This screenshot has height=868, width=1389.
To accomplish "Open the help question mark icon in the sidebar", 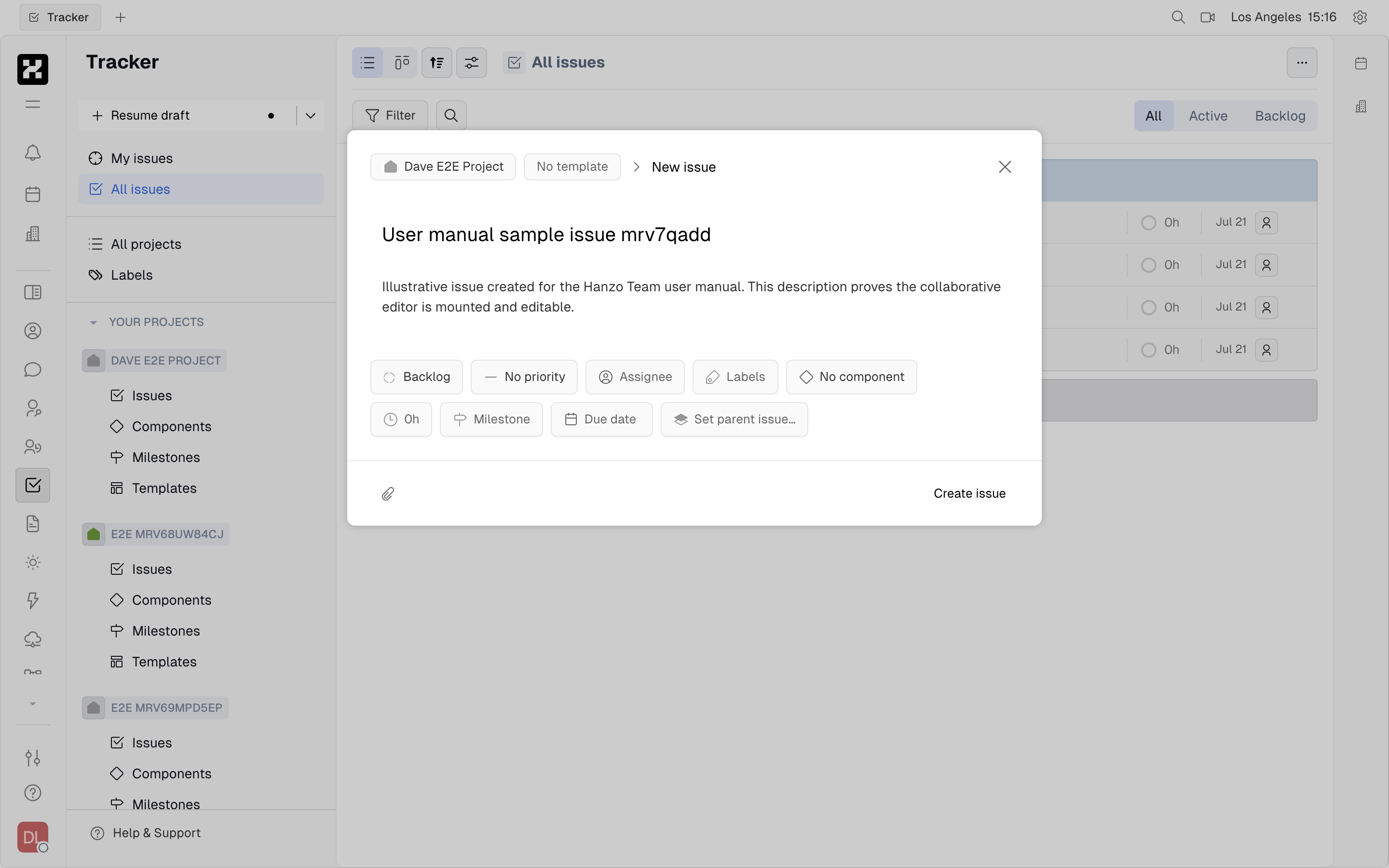I will tap(33, 793).
